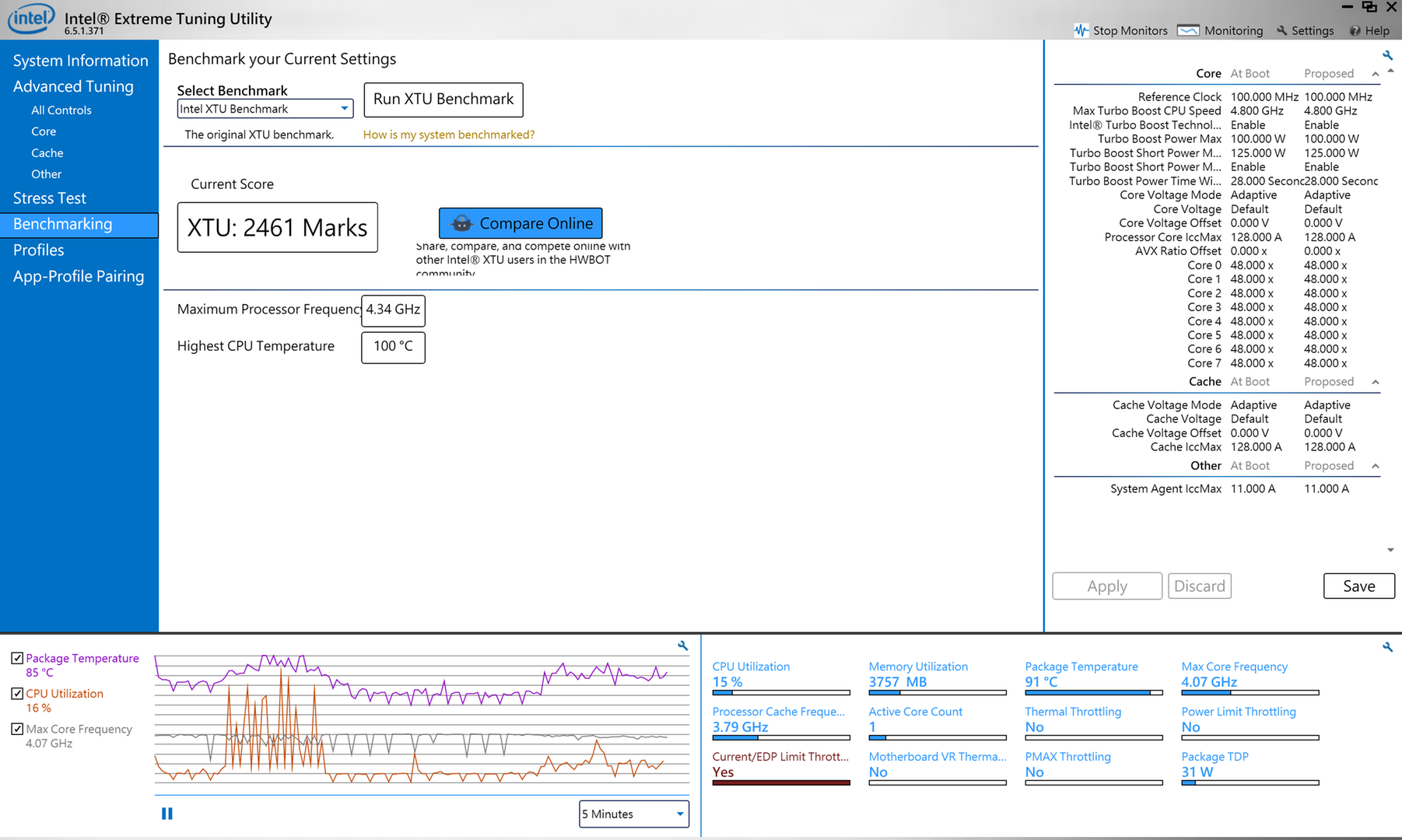Click Turbo Boost Power Max proposed 100.000 W
The image size is (1402, 840).
point(1332,139)
